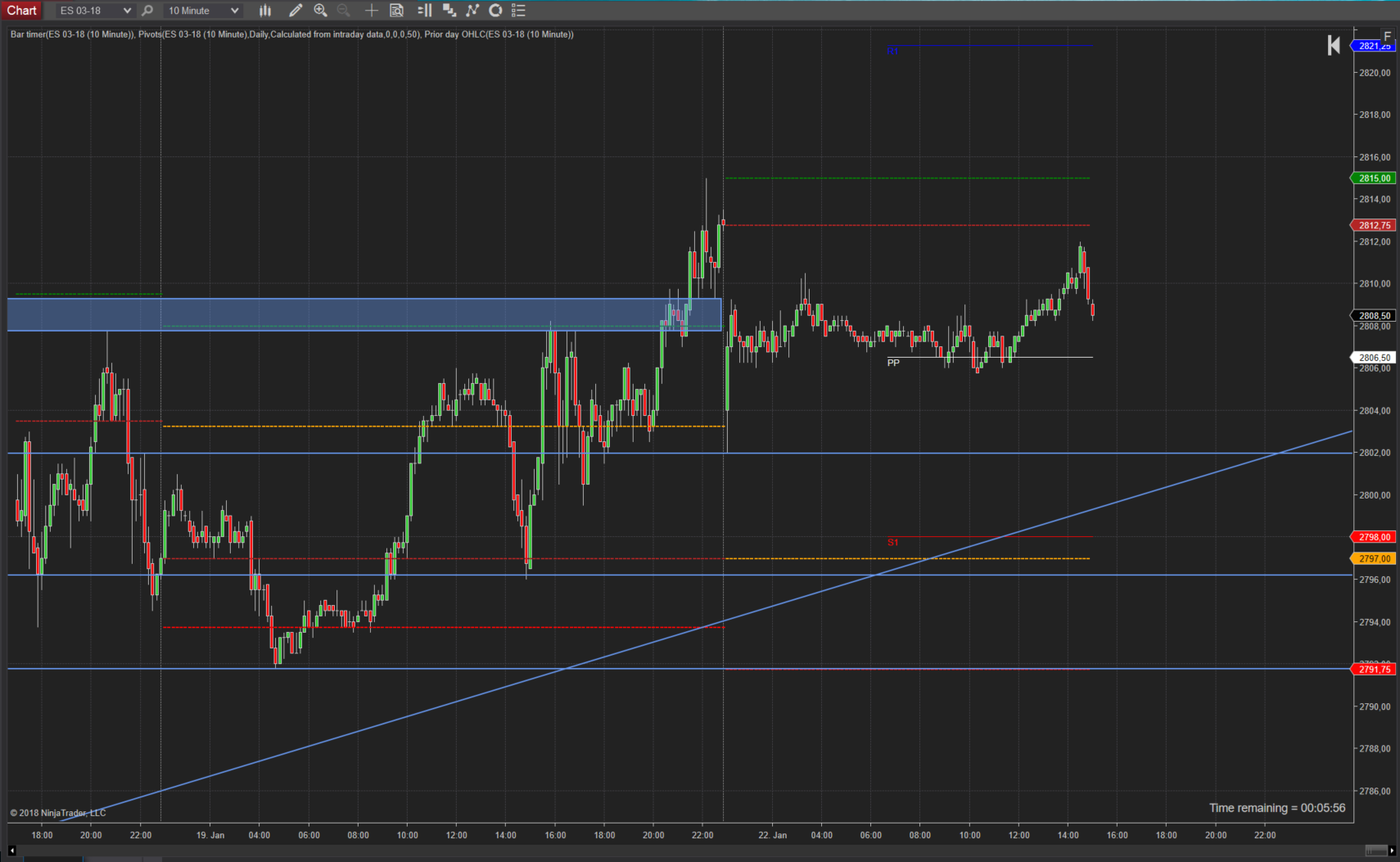Select the S1 support level label

[892, 542]
